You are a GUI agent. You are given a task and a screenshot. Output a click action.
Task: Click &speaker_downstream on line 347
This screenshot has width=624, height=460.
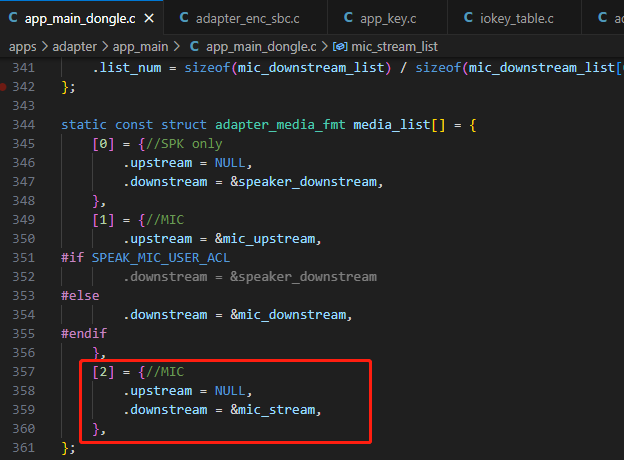[x=303, y=182]
